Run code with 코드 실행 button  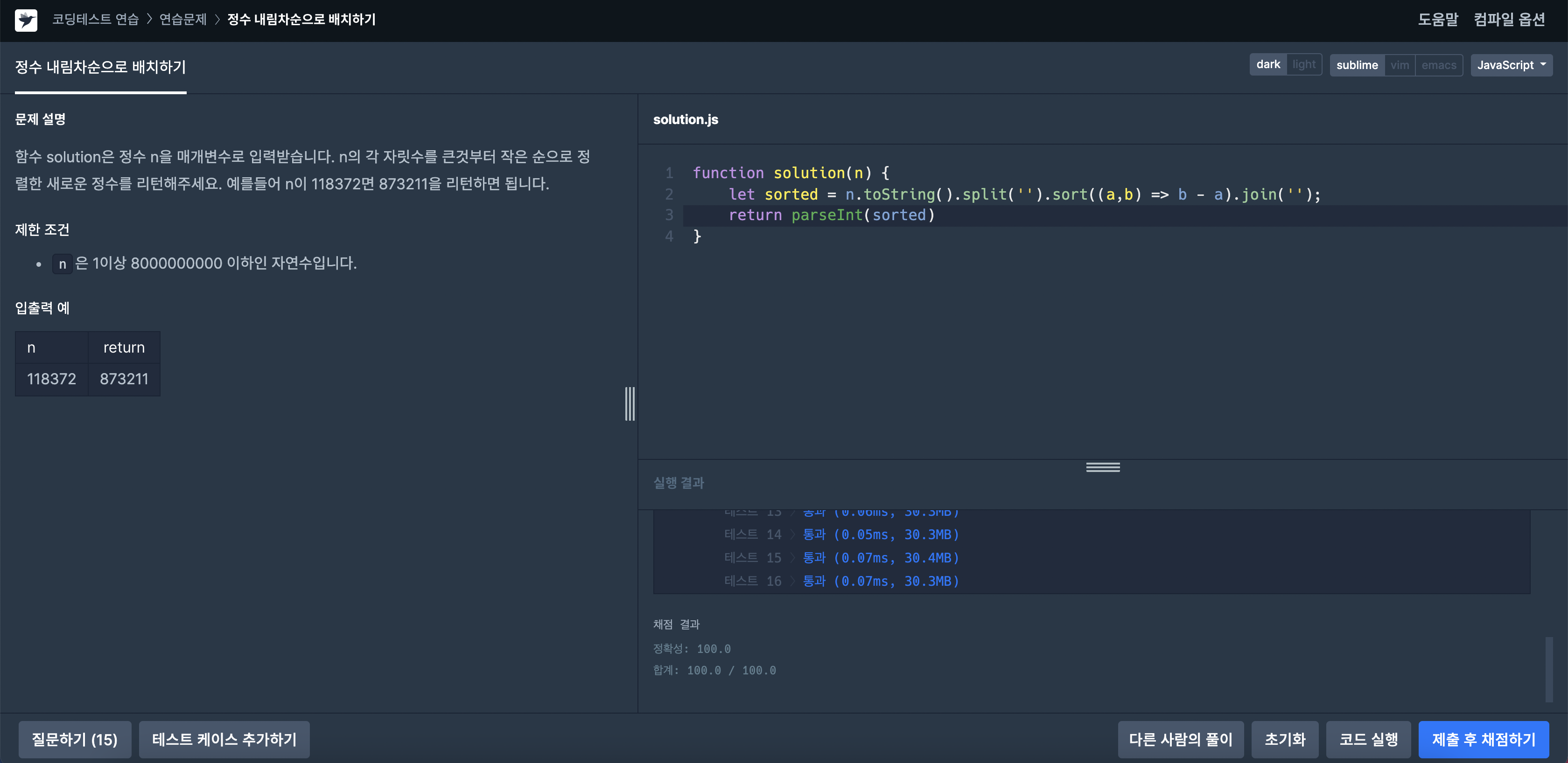tap(1368, 739)
